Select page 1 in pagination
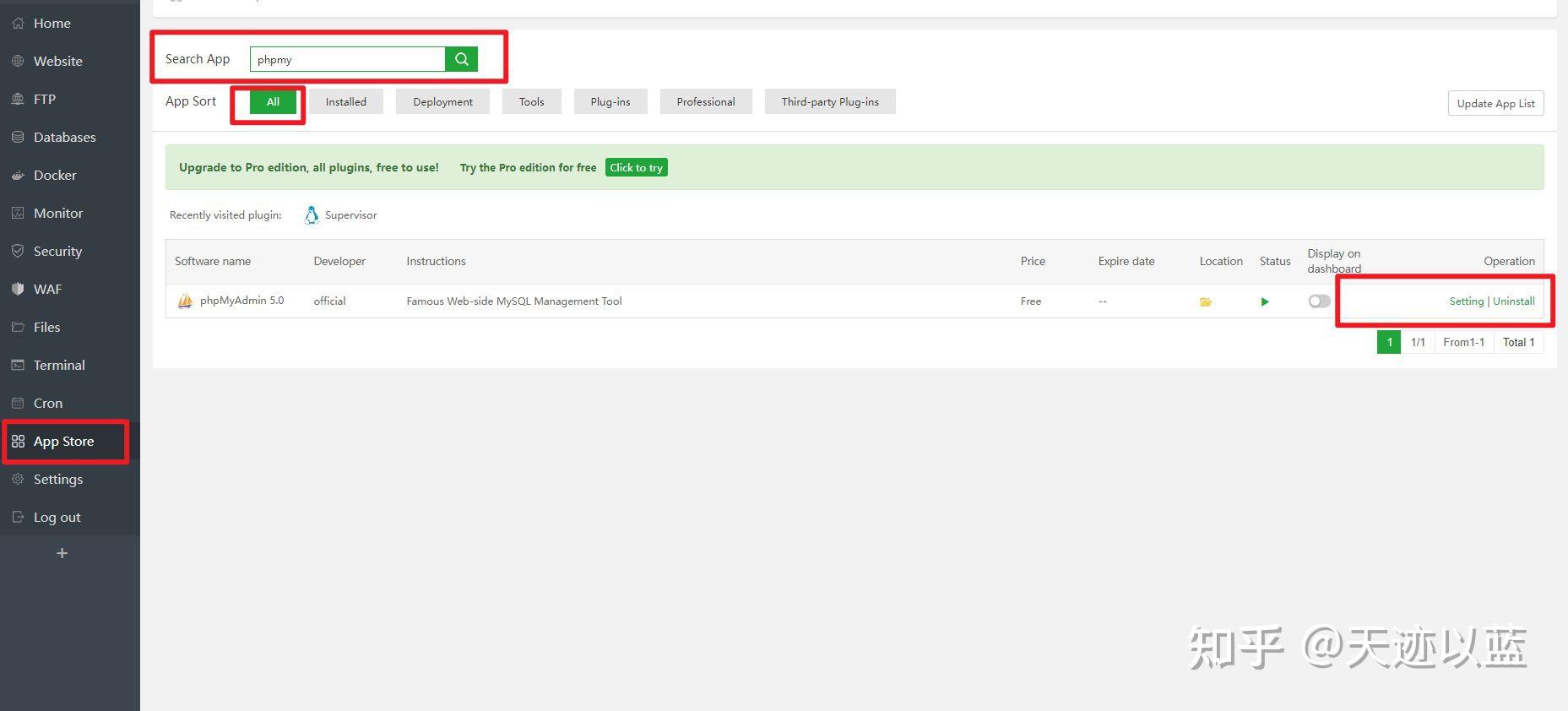The height and width of the screenshot is (711, 1568). coord(1389,342)
